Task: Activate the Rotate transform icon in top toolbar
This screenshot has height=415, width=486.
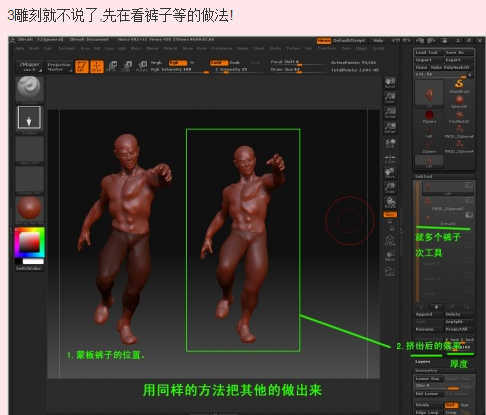Action: point(142,66)
